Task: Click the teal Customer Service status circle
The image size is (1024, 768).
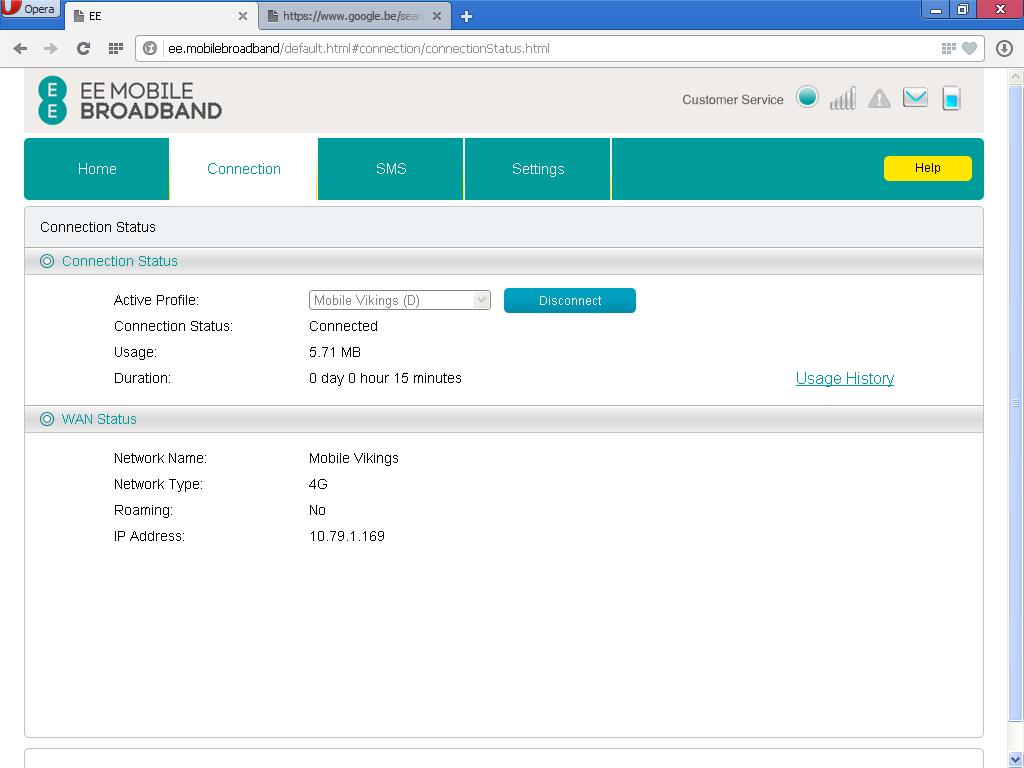Action: pos(807,97)
